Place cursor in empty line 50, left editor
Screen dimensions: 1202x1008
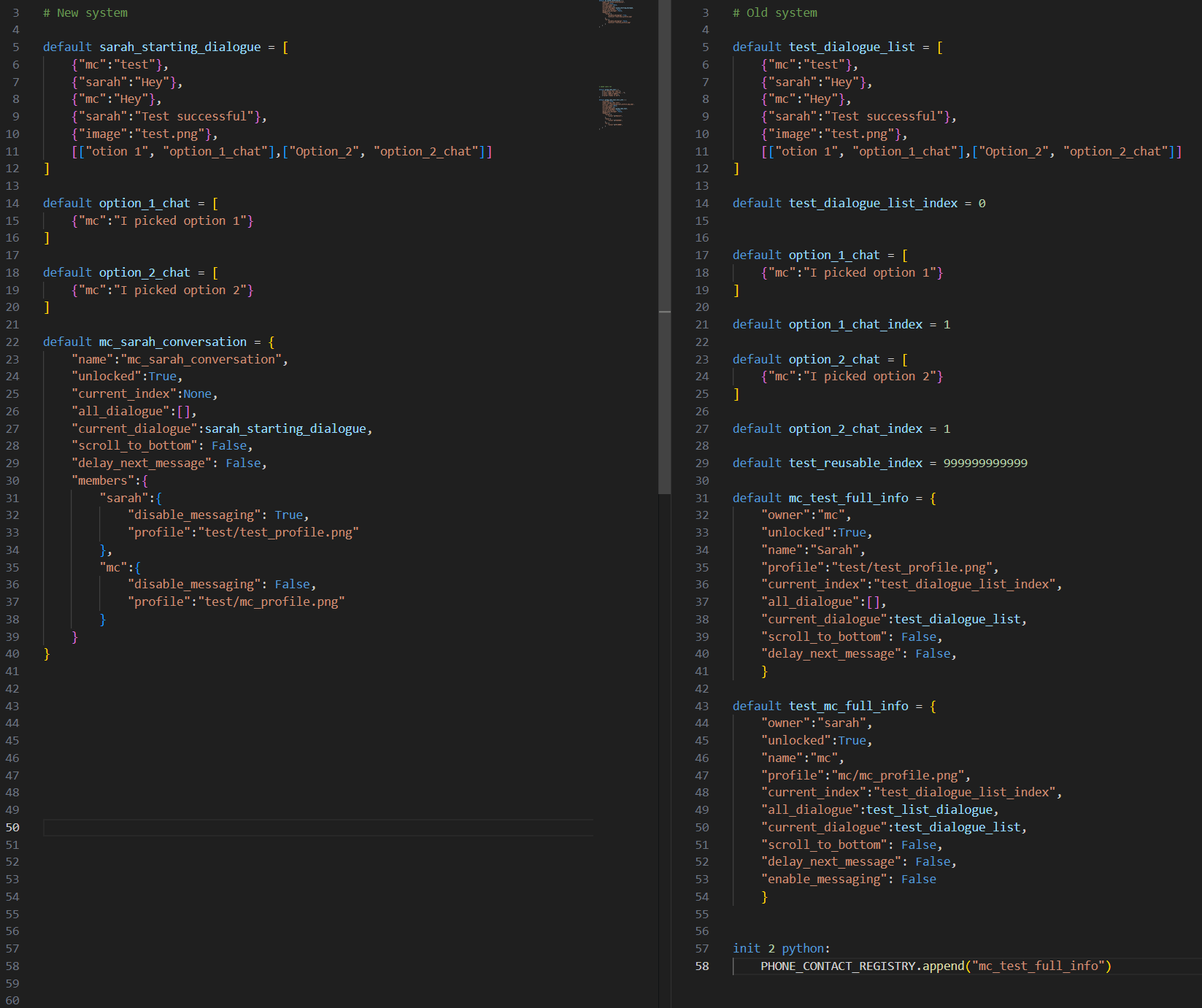click(318, 827)
